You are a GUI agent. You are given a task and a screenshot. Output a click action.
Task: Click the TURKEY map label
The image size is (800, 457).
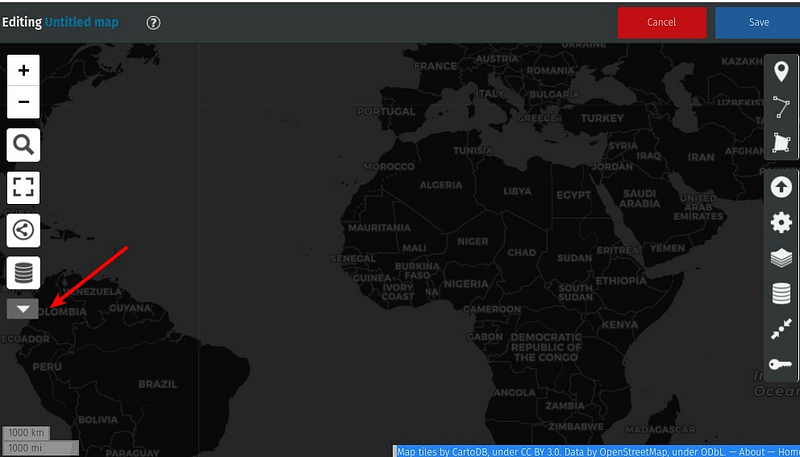point(602,118)
